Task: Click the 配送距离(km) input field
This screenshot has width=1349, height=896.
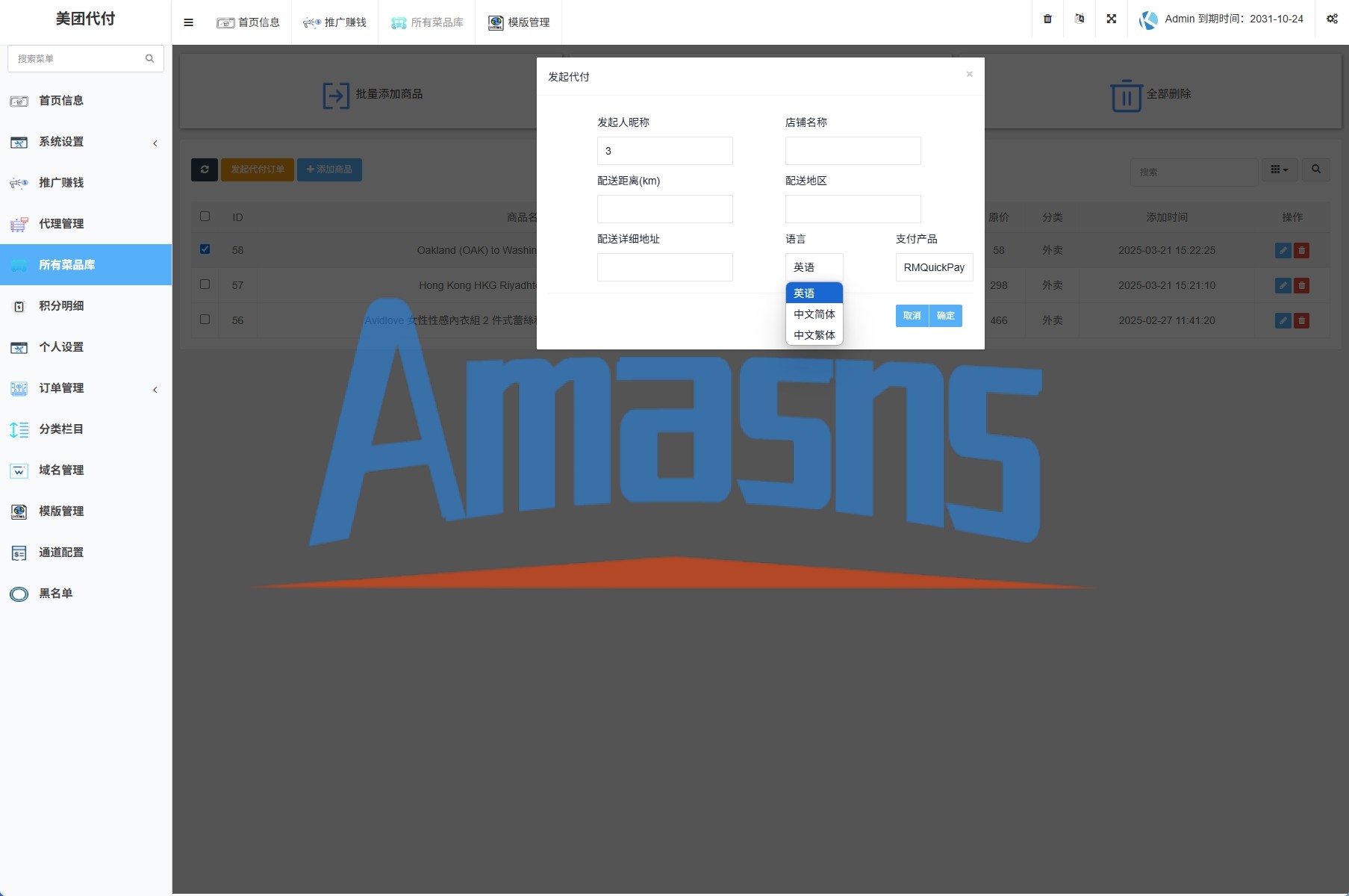Action: 664,209
